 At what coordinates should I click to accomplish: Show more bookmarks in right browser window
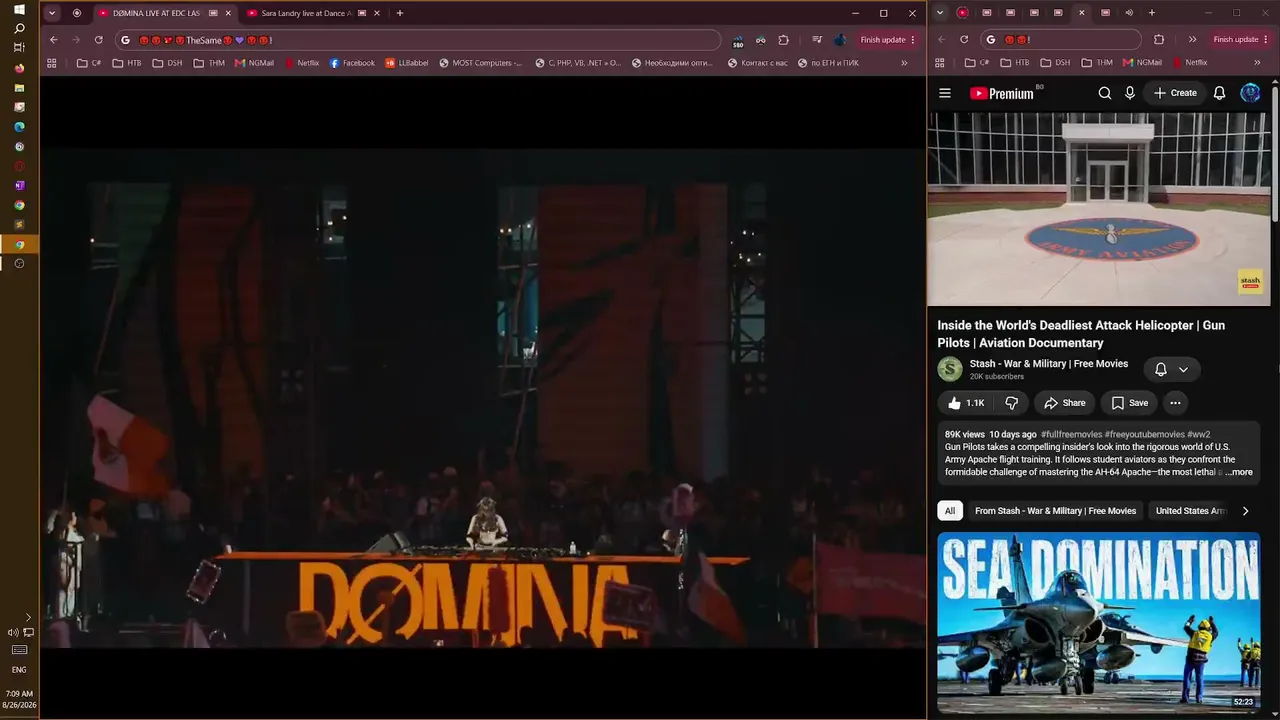(x=1258, y=63)
